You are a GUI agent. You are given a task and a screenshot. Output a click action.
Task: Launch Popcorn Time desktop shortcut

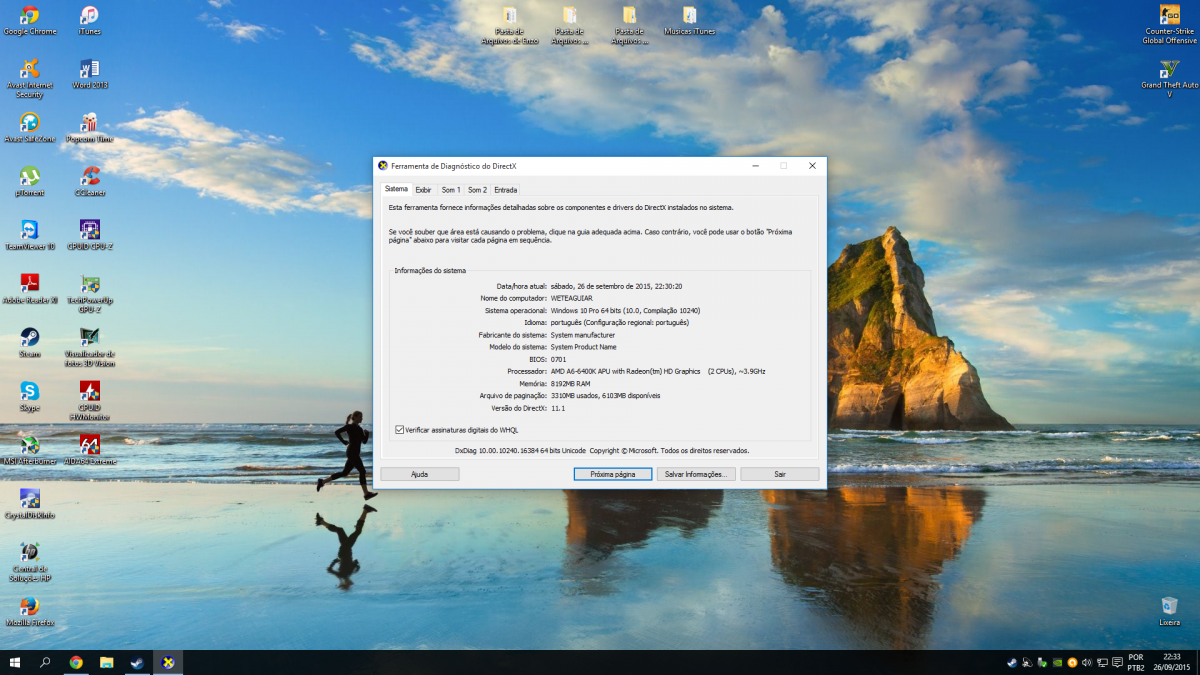89,128
